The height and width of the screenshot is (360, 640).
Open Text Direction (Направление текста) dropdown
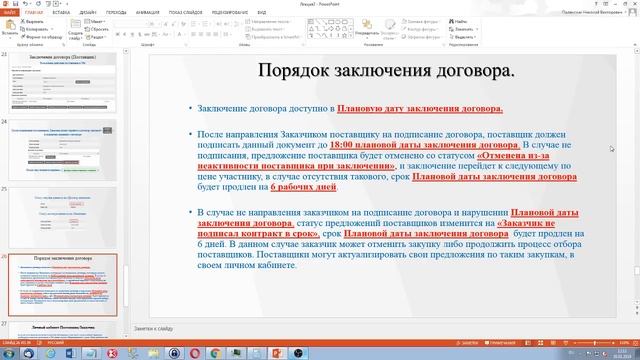point(269,21)
